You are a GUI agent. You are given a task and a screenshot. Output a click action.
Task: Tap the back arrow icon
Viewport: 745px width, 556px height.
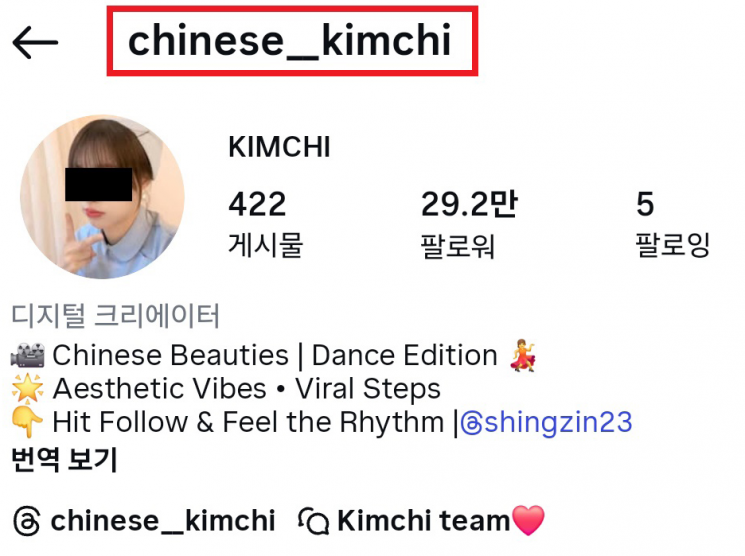pos(35,42)
